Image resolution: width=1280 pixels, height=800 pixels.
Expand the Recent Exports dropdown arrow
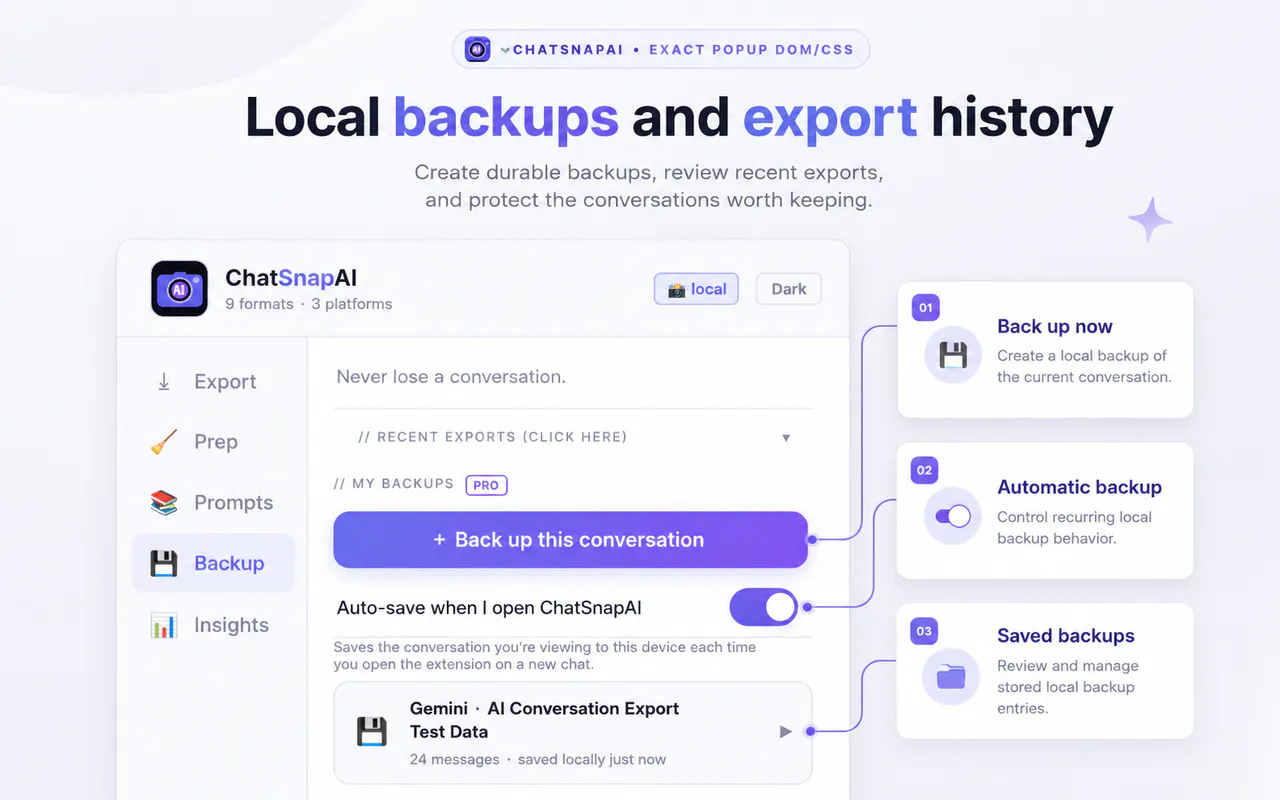pos(786,438)
